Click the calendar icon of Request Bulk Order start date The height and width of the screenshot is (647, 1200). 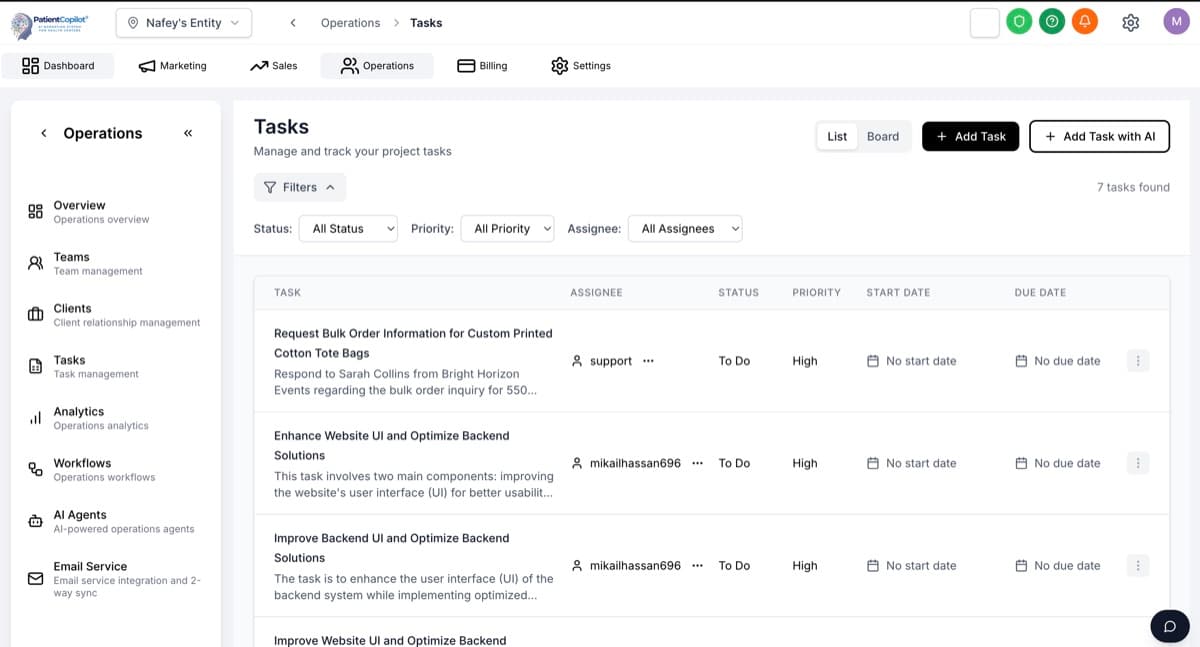coord(873,361)
